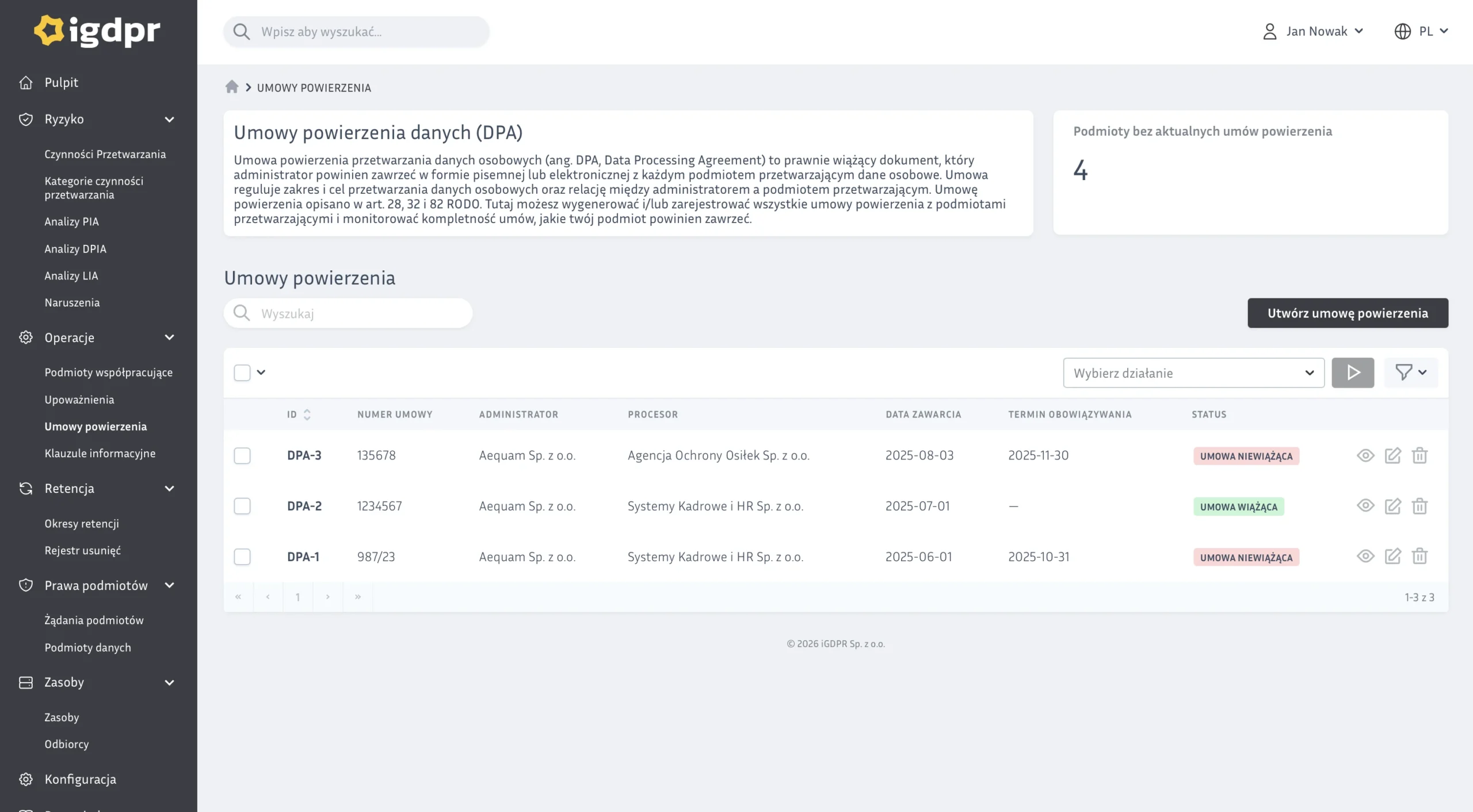Click the home breadcrumb icon
The width and height of the screenshot is (1473, 812).
(x=231, y=87)
